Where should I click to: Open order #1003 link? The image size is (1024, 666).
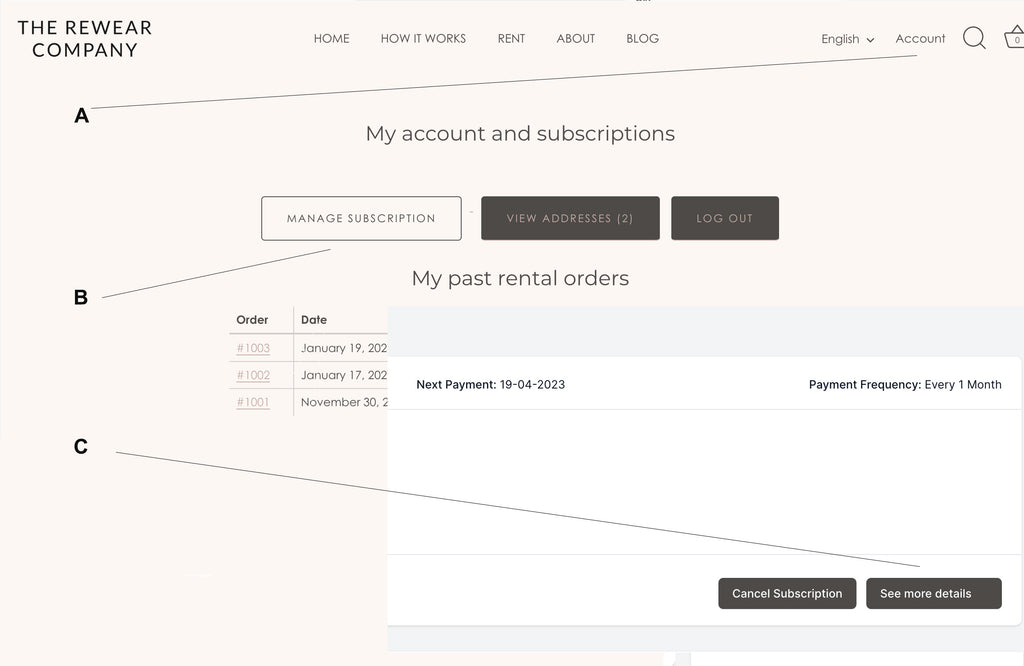[x=253, y=348]
